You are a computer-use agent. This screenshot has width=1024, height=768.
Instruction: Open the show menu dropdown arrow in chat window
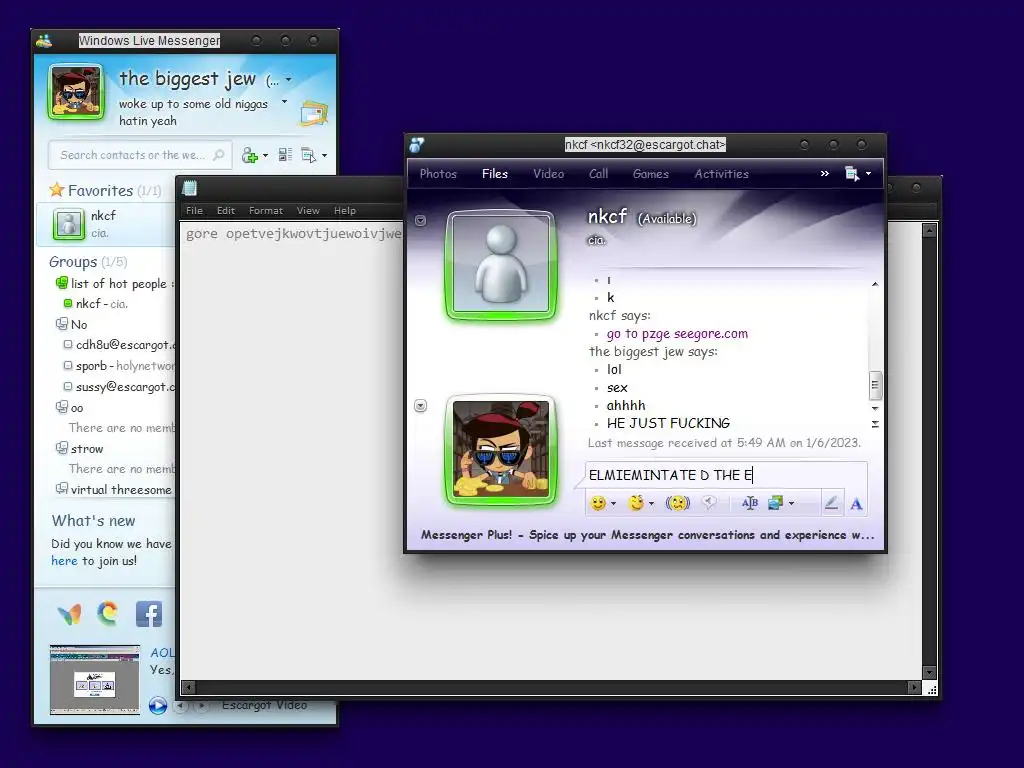coord(868,174)
